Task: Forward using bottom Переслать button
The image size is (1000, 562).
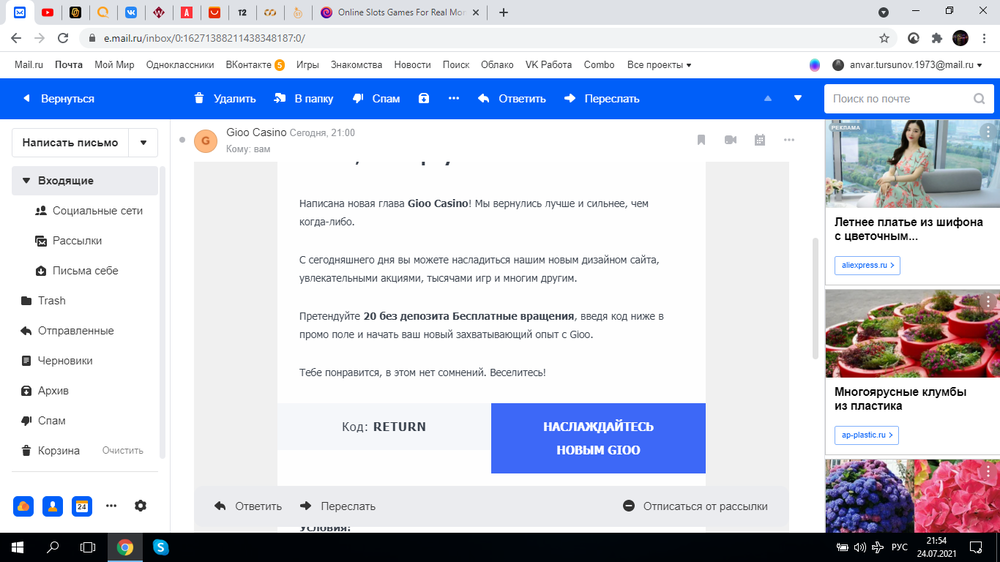Action: pyautogui.click(x=338, y=506)
